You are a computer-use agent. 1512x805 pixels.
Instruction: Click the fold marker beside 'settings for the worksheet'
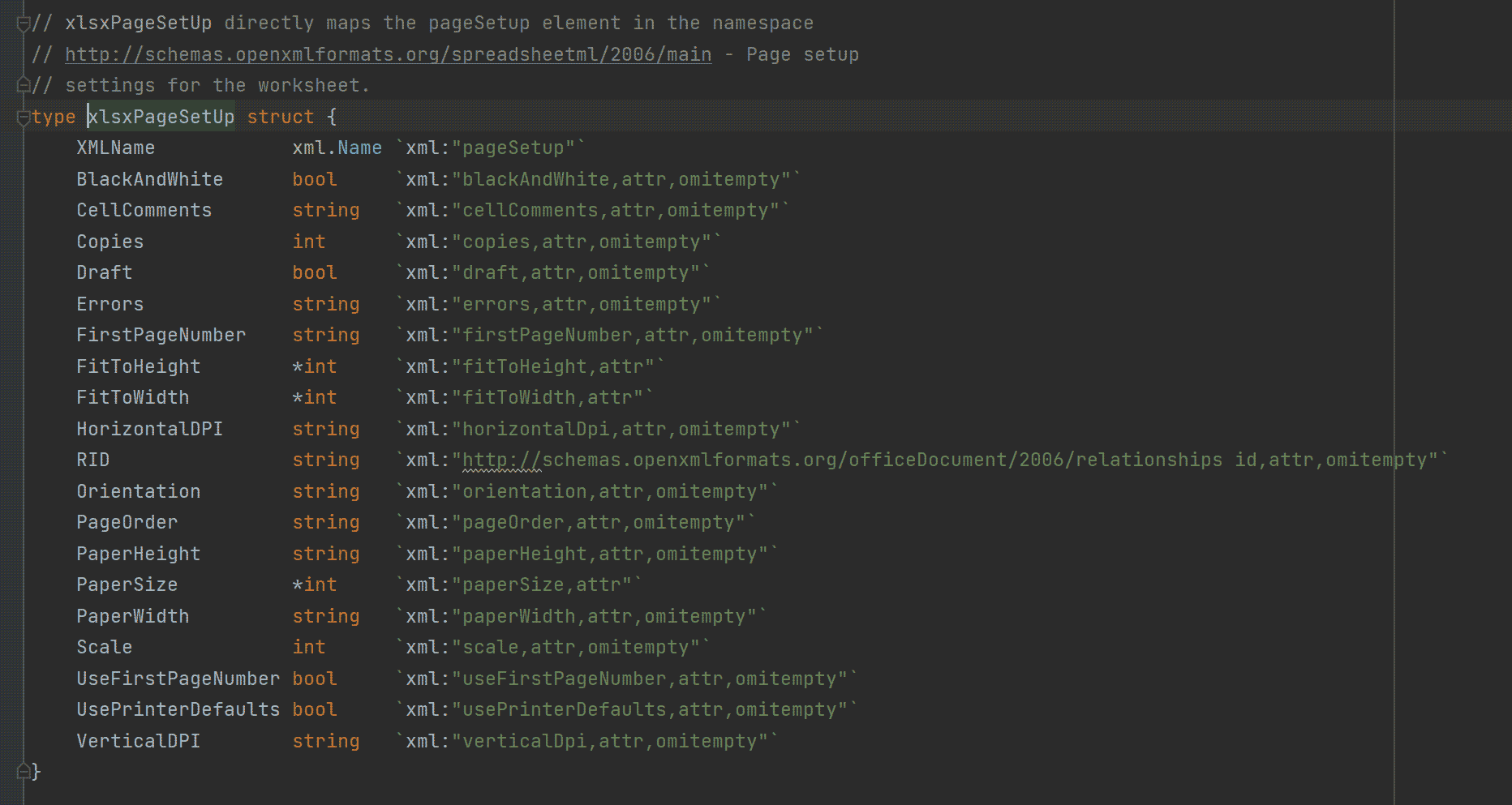pyautogui.click(x=24, y=85)
